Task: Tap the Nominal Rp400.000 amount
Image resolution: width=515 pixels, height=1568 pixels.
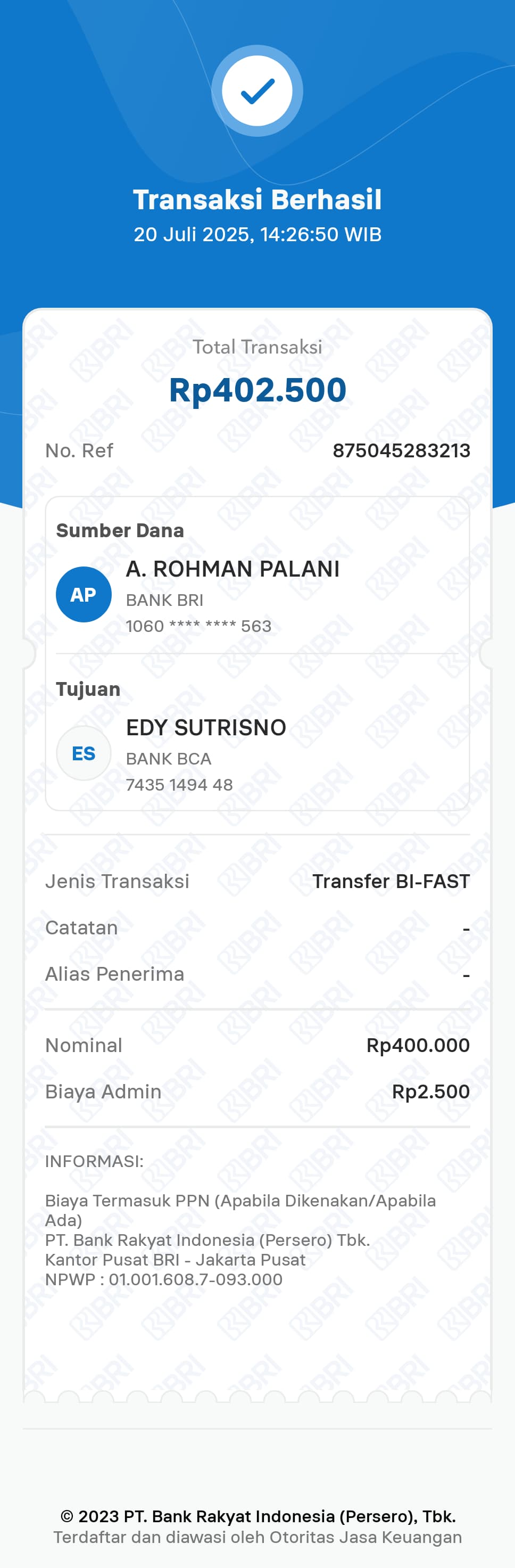Action: pos(418,1045)
